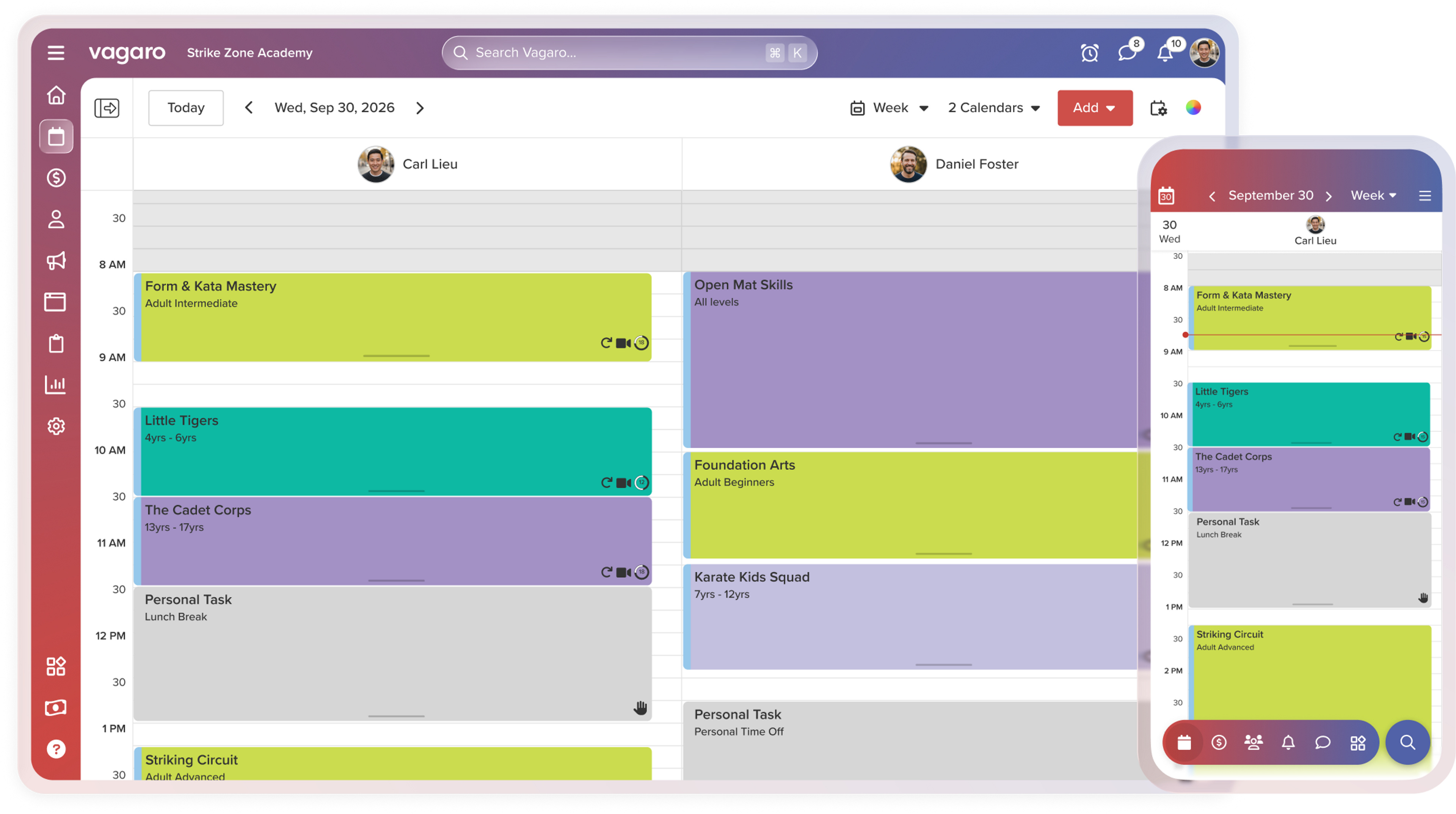Click attendance count icon on The Cadet Corps

click(x=642, y=572)
